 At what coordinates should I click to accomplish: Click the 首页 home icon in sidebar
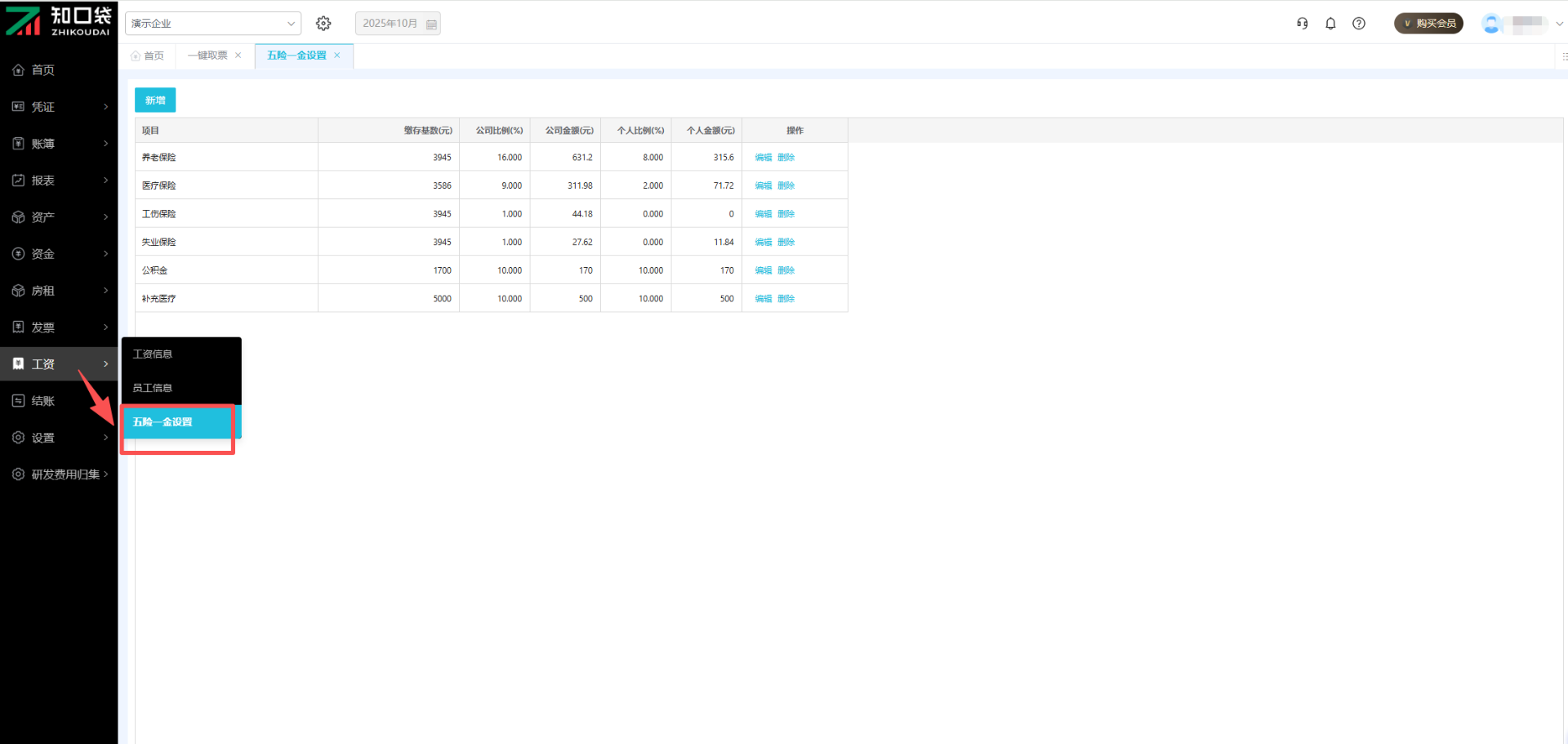tap(19, 70)
